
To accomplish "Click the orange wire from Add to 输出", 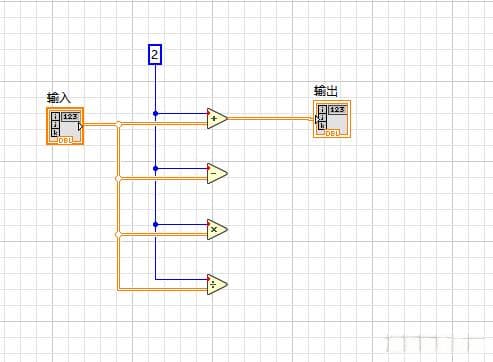I will pyautogui.click(x=270, y=118).
